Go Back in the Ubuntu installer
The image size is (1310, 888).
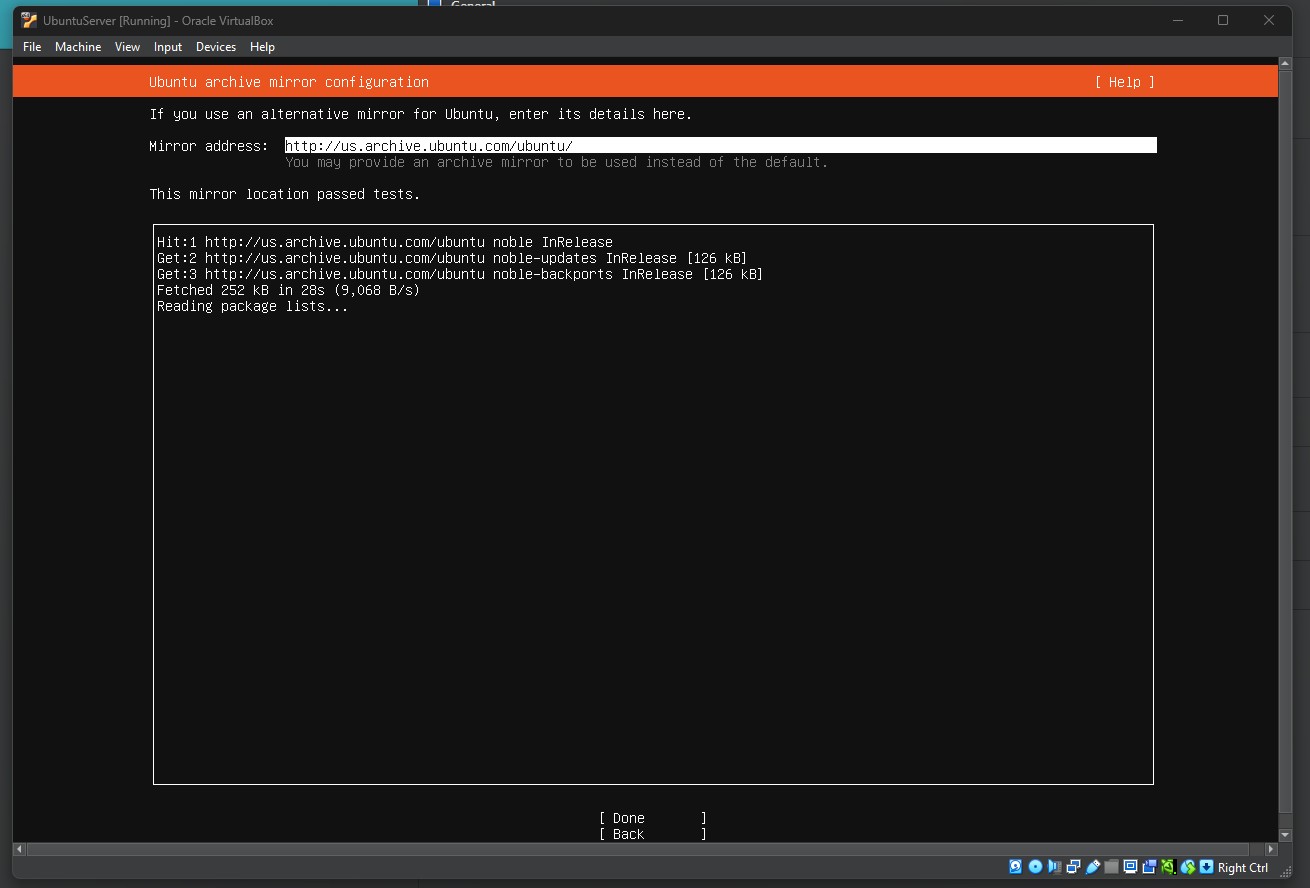coord(652,834)
